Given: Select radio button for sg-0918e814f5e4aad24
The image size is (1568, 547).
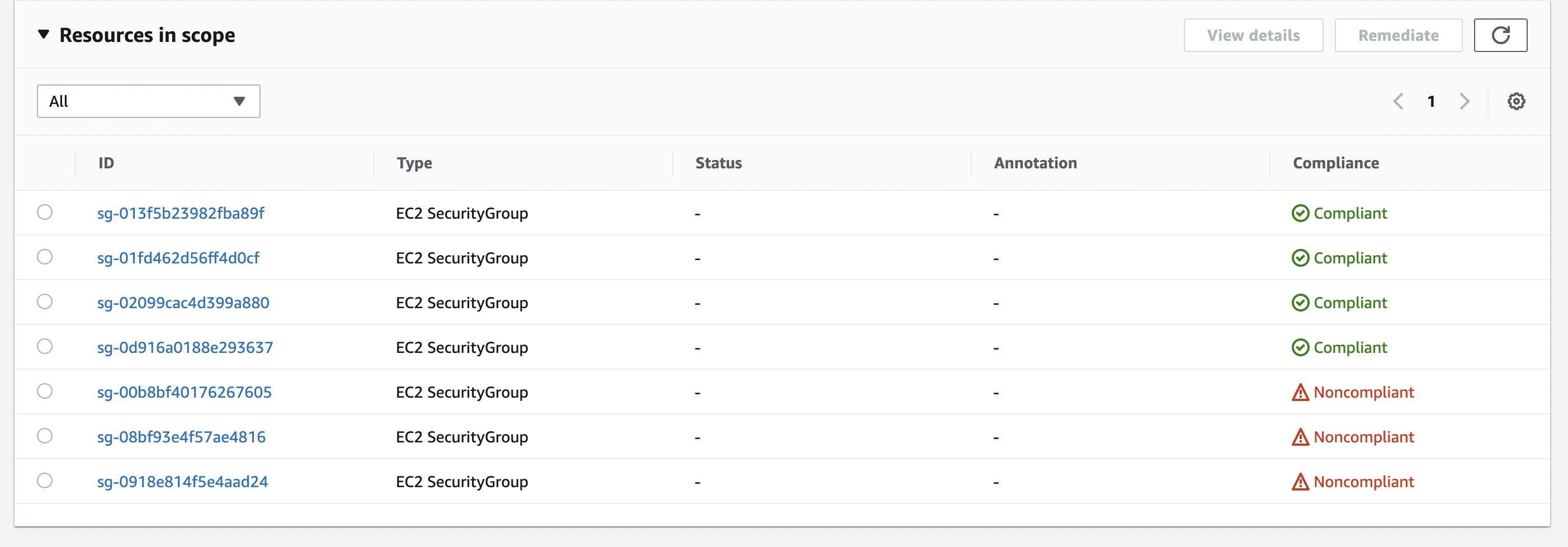Looking at the screenshot, I should 44,480.
